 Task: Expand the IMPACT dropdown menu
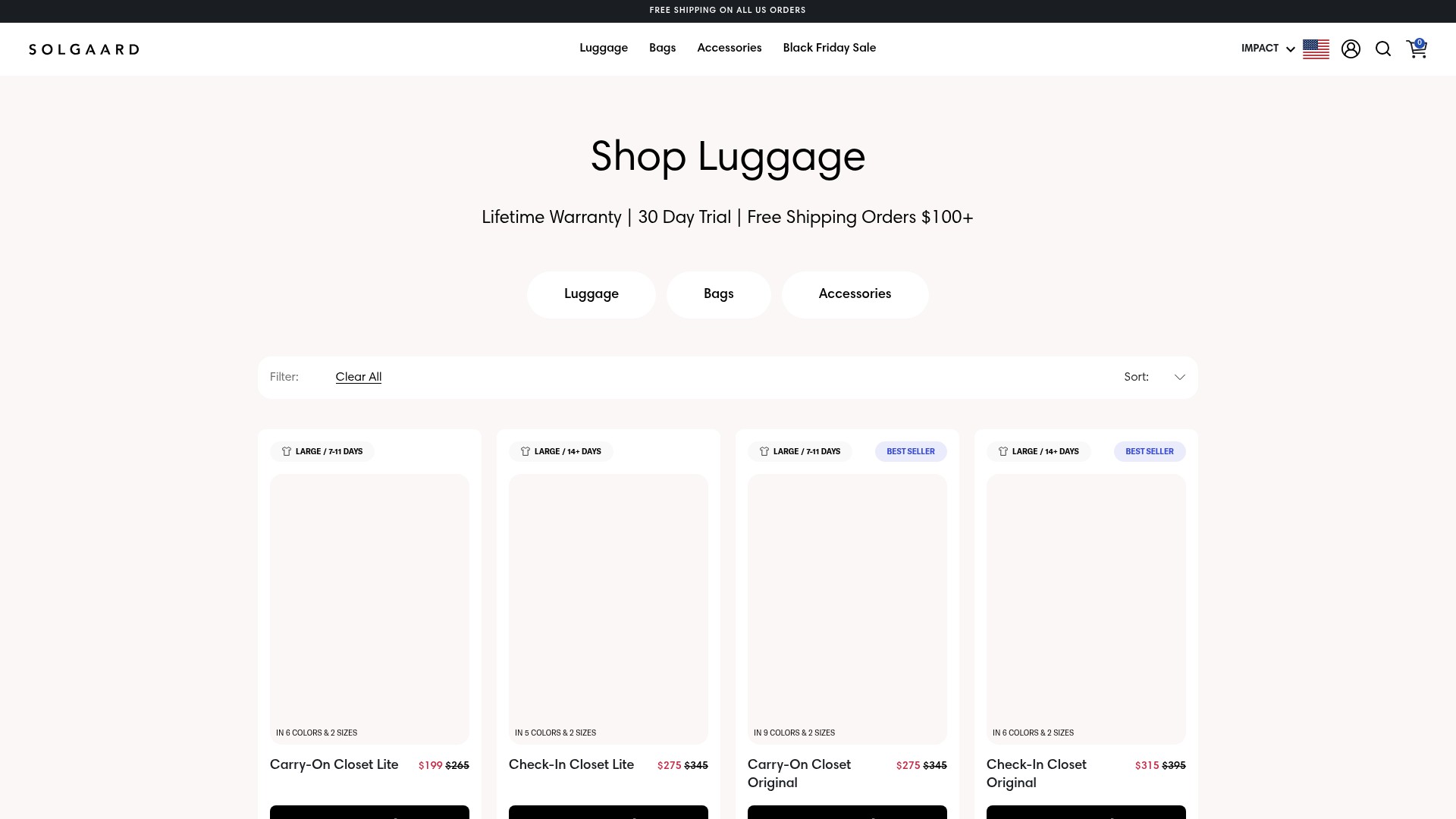pos(1268,49)
